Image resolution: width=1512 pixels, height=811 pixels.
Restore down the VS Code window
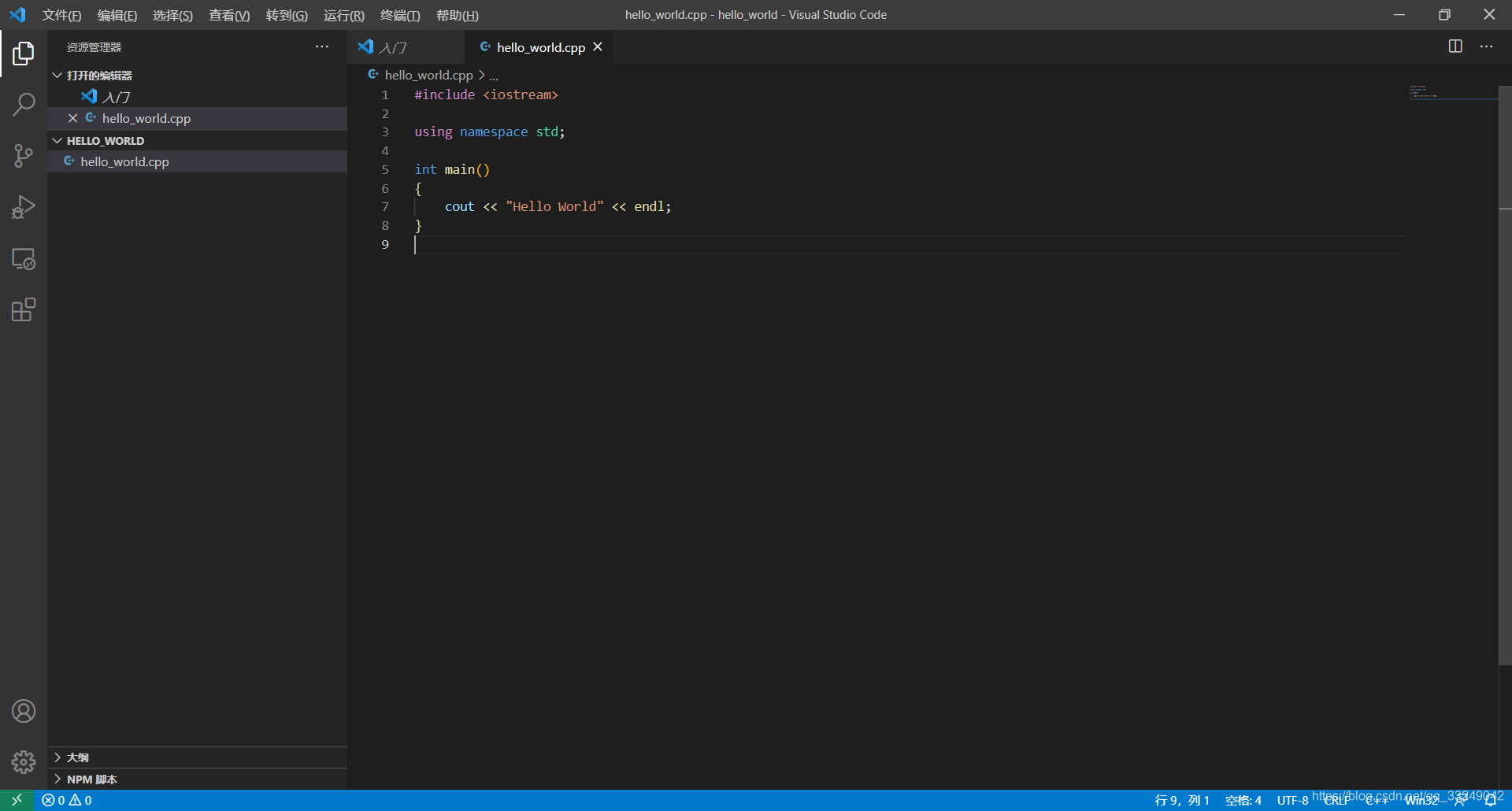(1444, 15)
